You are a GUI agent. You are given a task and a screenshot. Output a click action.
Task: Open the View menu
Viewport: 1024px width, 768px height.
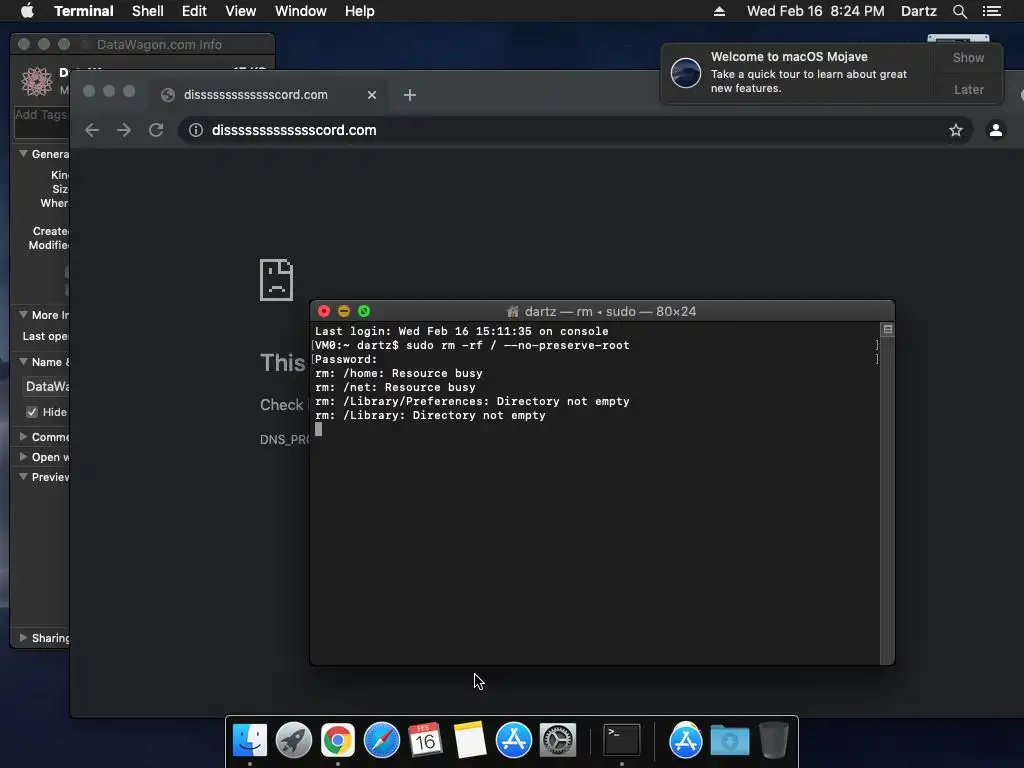click(240, 11)
